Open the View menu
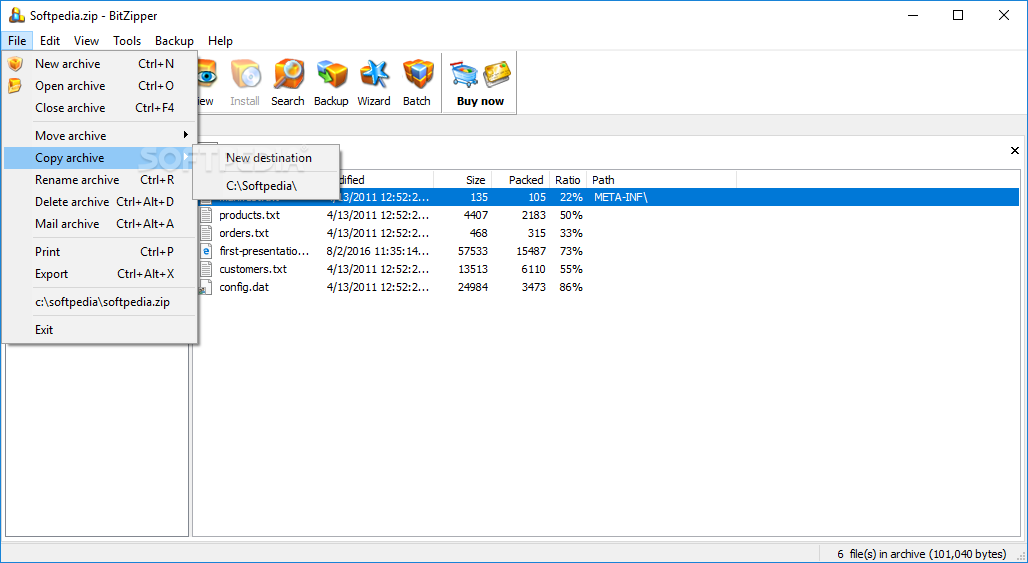This screenshot has width=1028, height=563. 87,41
